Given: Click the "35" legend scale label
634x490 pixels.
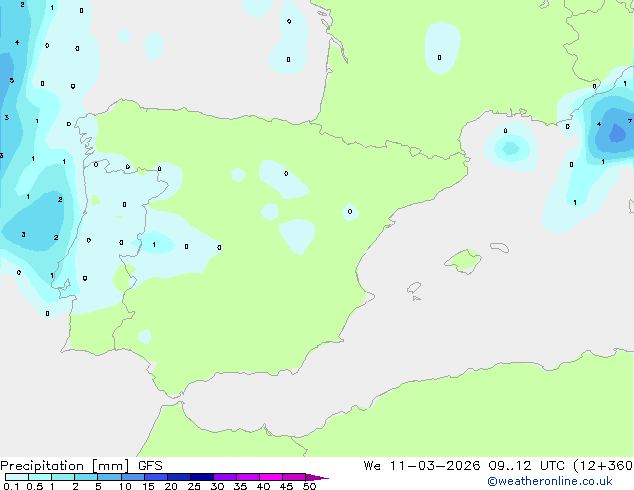Looking at the screenshot, I should [x=240, y=486].
